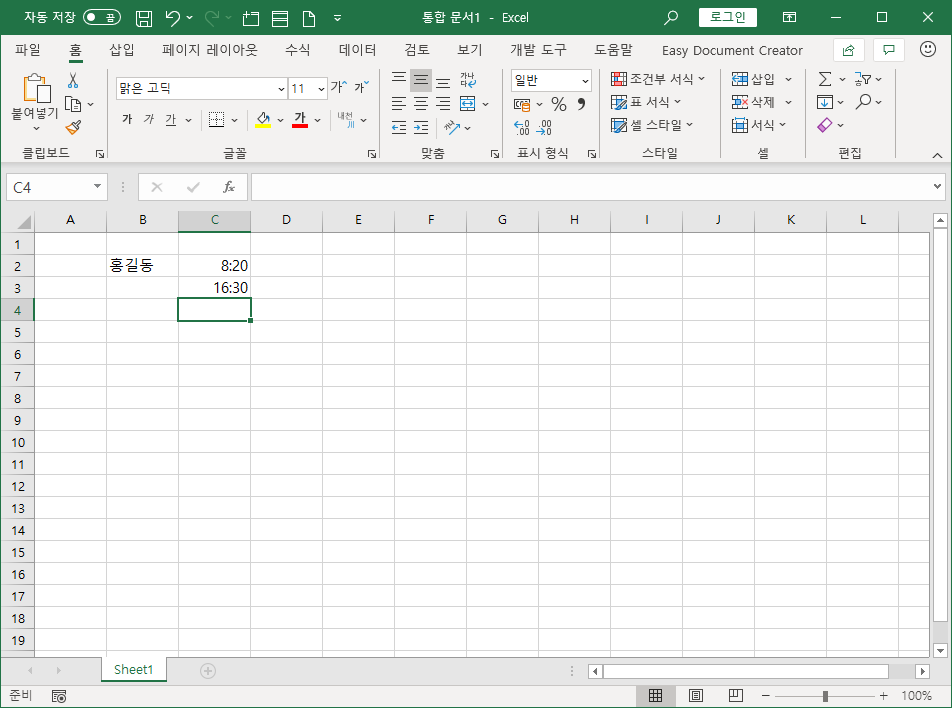
Task: Switch to the Insert tab
Action: 121,50
